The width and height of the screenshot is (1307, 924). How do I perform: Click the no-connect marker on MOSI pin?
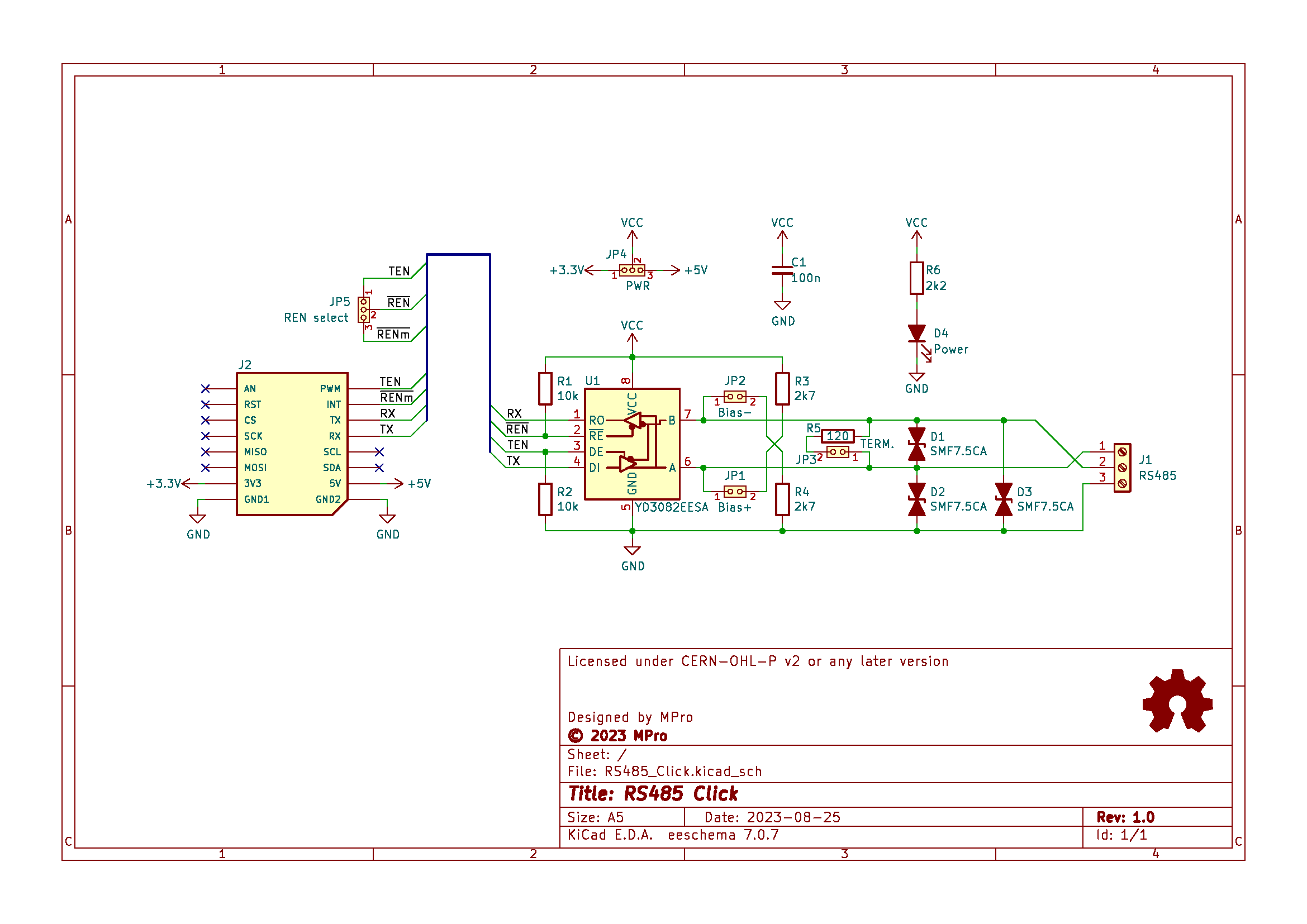(206, 468)
